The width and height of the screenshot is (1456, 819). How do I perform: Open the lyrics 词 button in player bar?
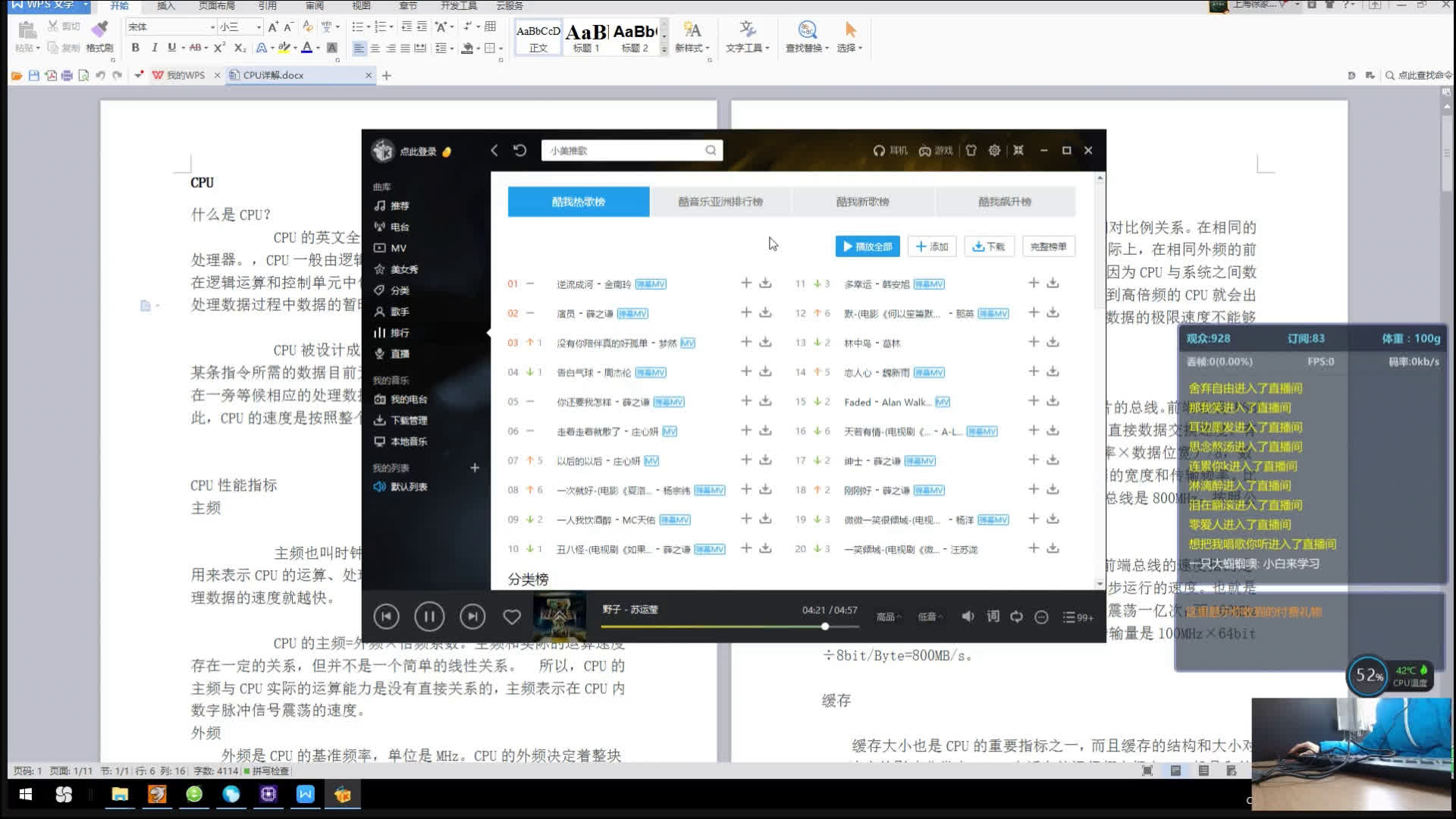pos(993,617)
